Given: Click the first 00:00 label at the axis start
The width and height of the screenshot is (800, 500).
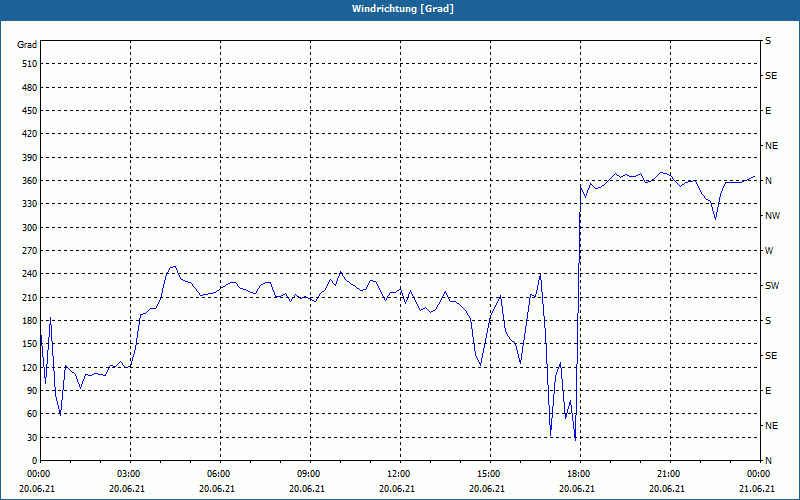Looking at the screenshot, I should coord(38,473).
